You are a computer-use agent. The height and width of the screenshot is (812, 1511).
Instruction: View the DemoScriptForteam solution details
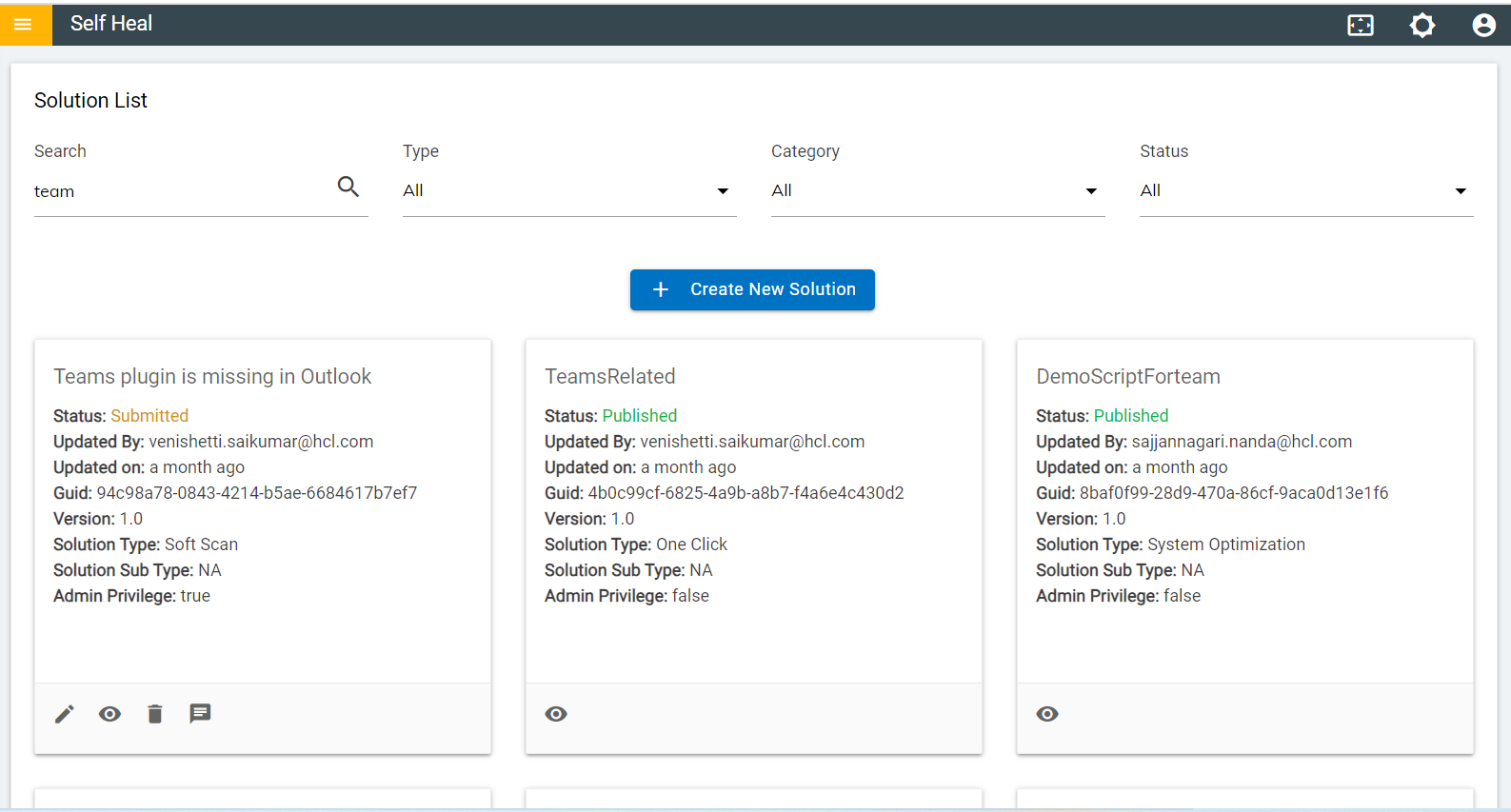[1047, 714]
